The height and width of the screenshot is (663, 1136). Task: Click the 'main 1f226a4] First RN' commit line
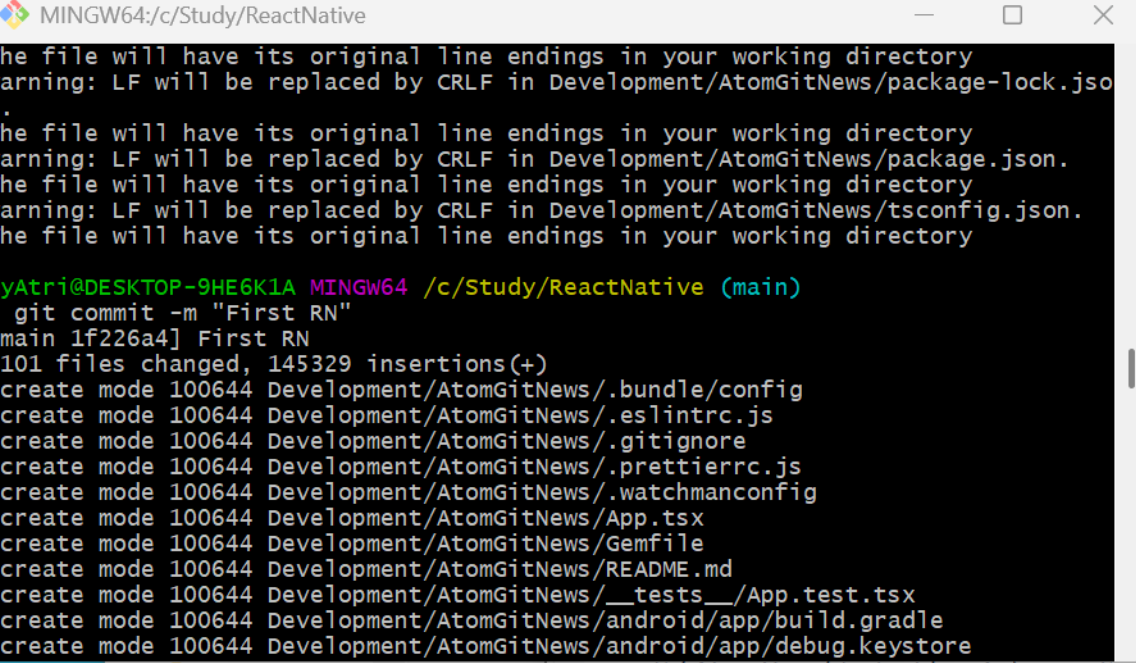(154, 338)
